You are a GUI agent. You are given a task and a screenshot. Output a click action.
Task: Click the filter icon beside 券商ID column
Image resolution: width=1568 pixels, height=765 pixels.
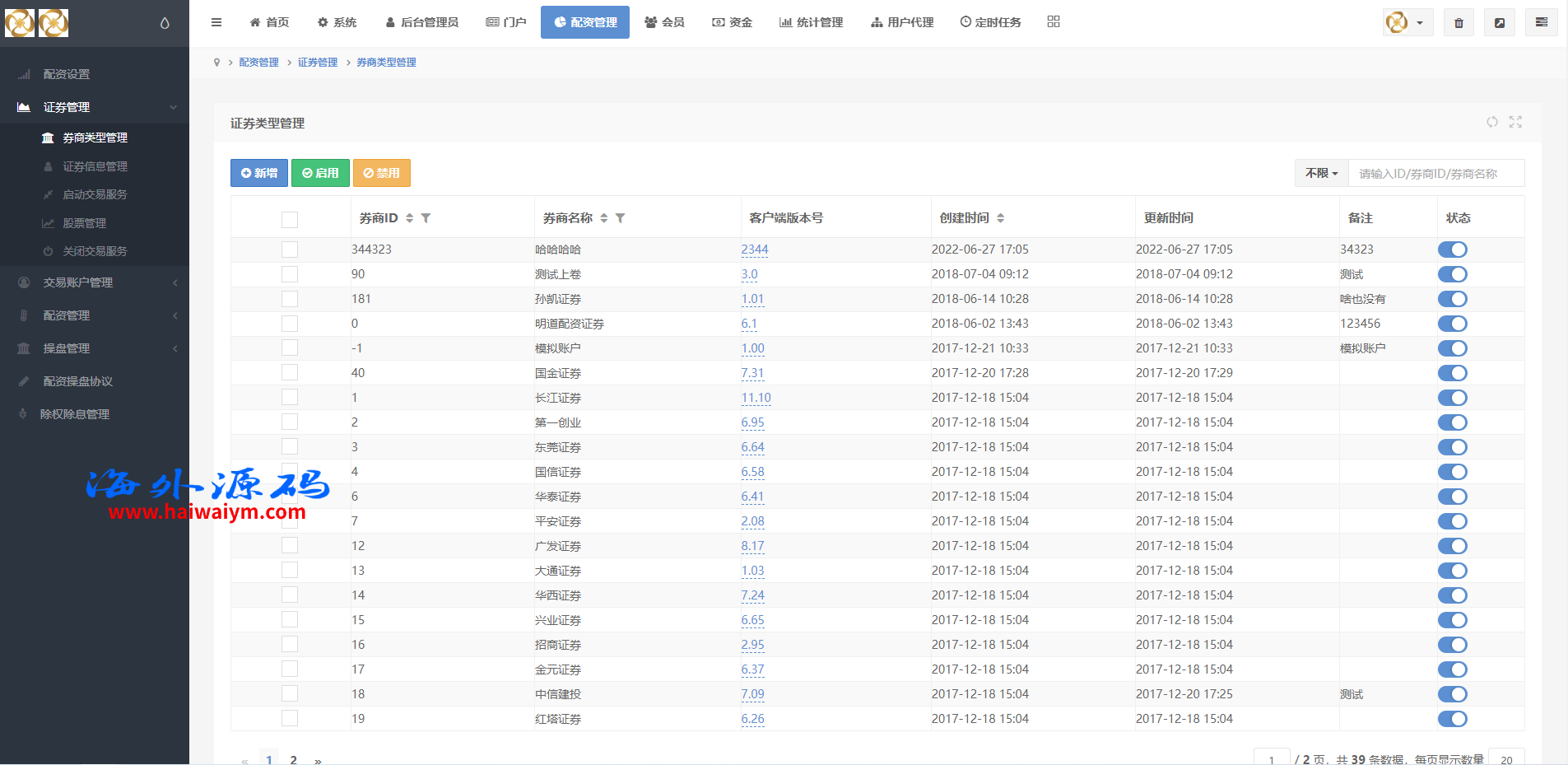click(426, 218)
